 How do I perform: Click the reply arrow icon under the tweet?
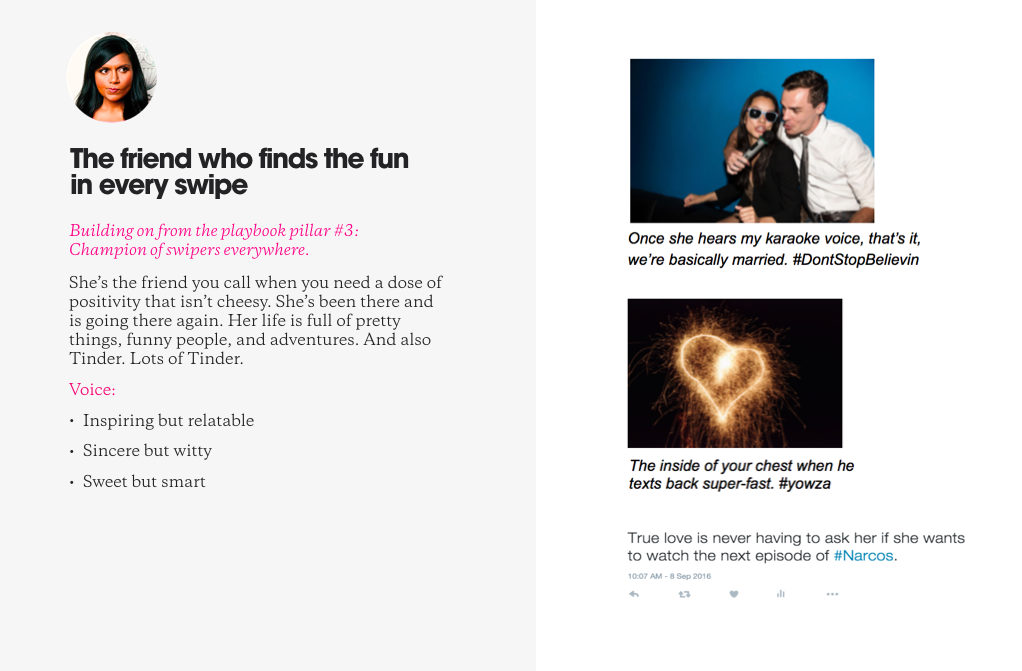click(634, 594)
